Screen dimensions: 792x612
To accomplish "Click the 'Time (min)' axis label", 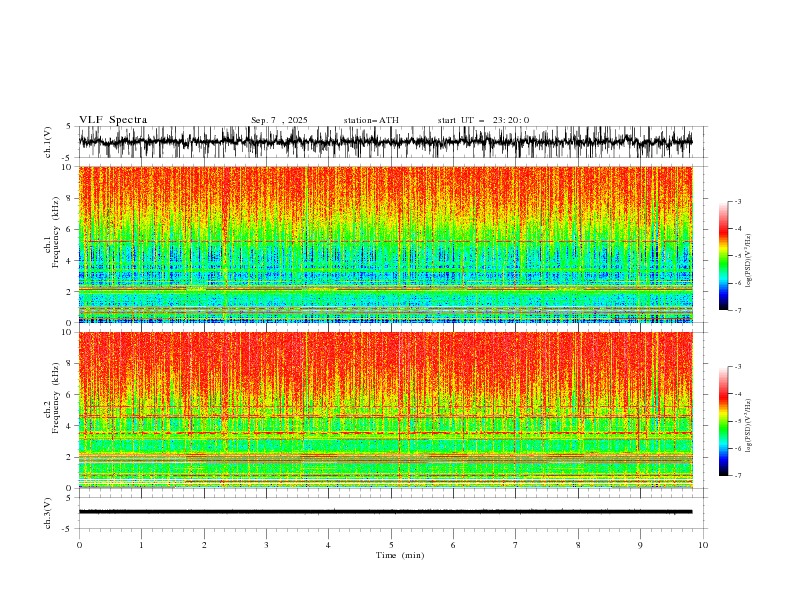I will click(x=400, y=555).
